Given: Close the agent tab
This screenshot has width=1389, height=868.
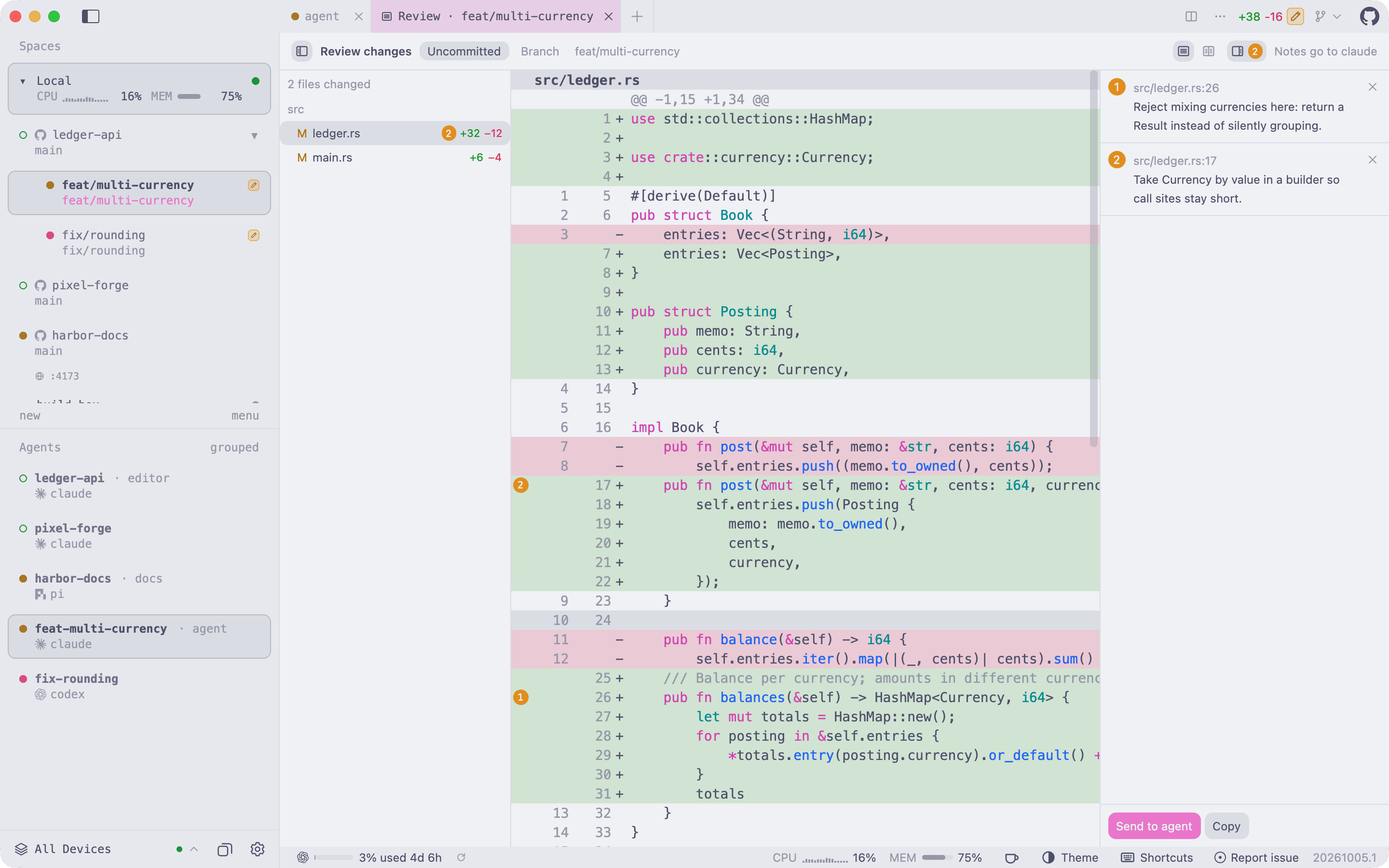Looking at the screenshot, I should 359,16.
